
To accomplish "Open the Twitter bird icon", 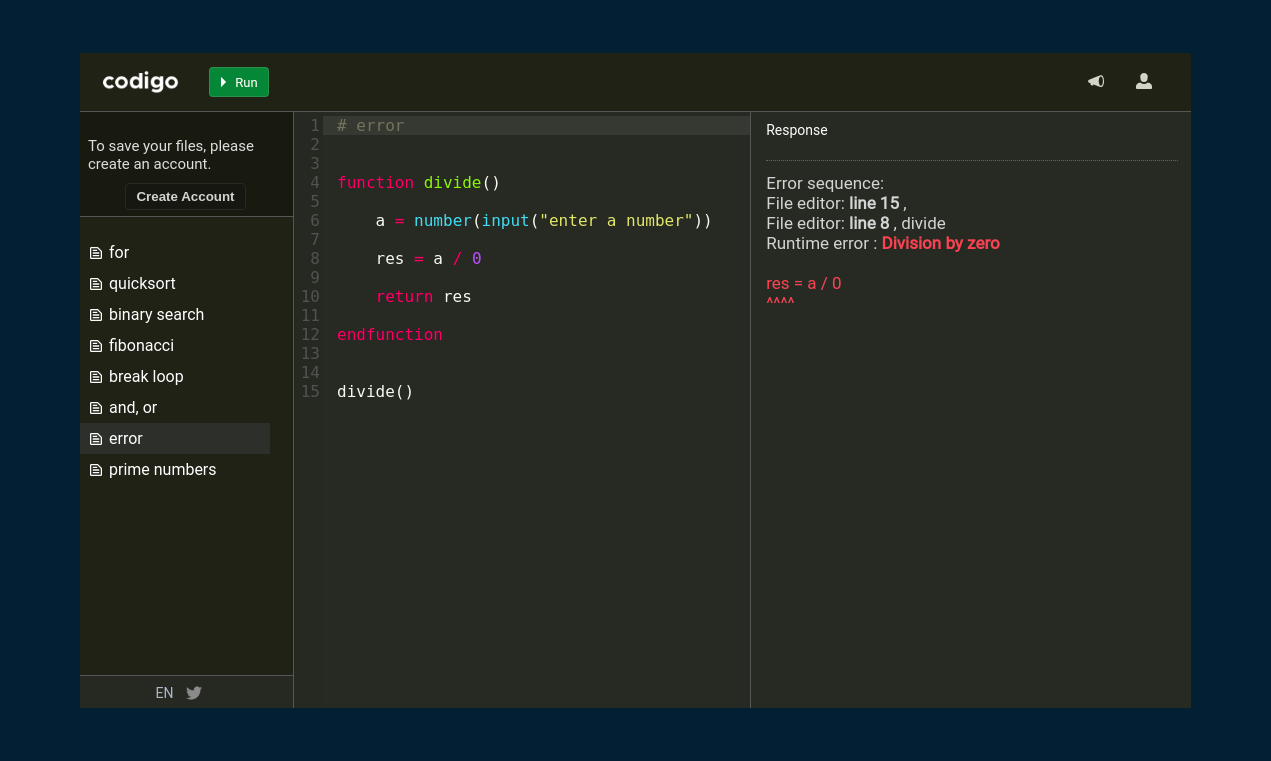I will [194, 692].
